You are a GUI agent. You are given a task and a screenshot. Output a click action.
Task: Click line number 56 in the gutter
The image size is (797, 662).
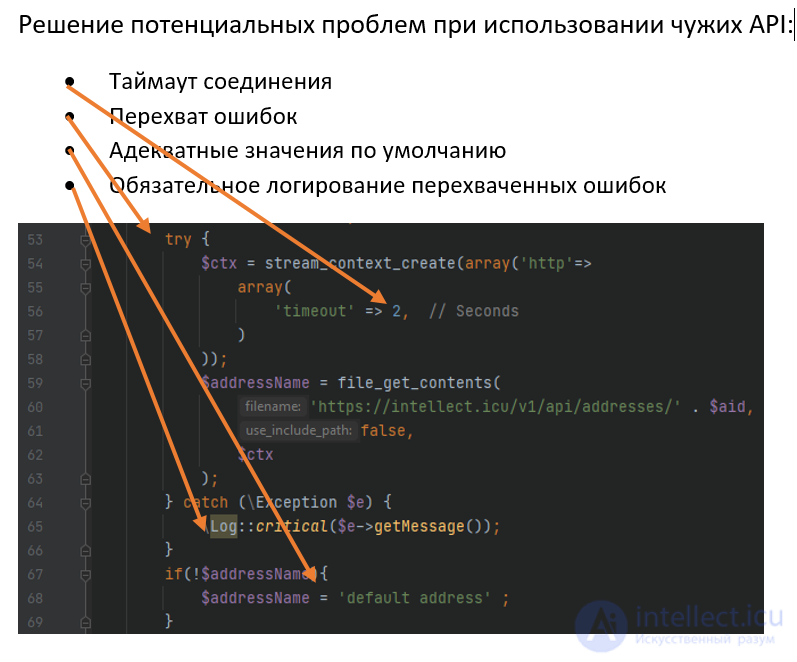(x=35, y=311)
